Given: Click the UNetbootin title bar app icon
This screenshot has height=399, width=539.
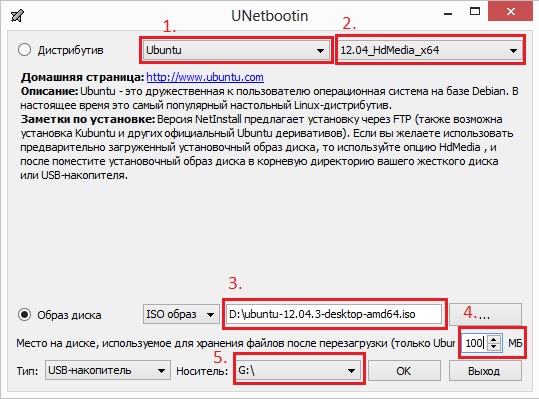Looking at the screenshot, I should point(18,15).
